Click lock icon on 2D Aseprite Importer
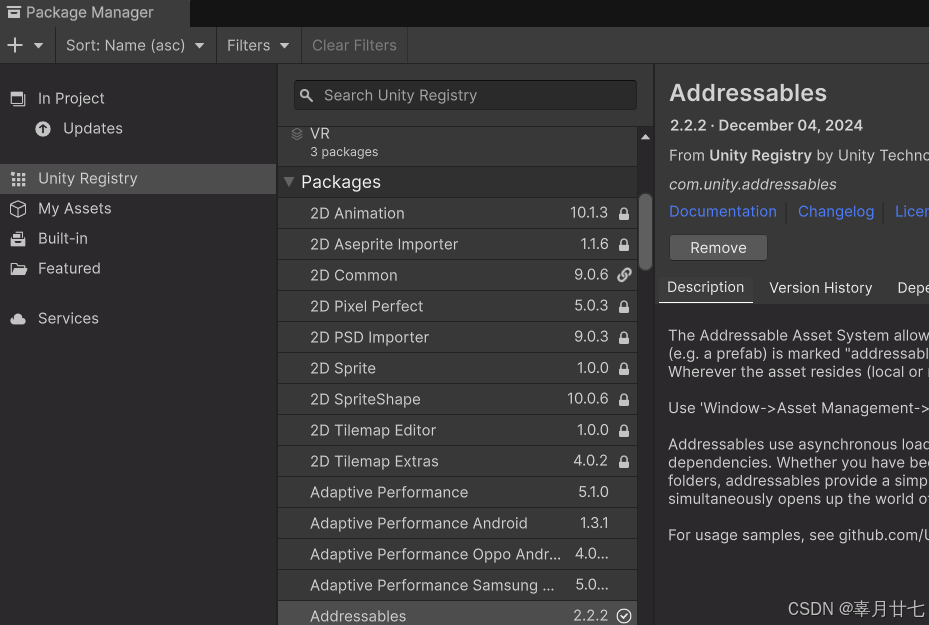Screen dimensions: 929x625 click(x=624, y=245)
